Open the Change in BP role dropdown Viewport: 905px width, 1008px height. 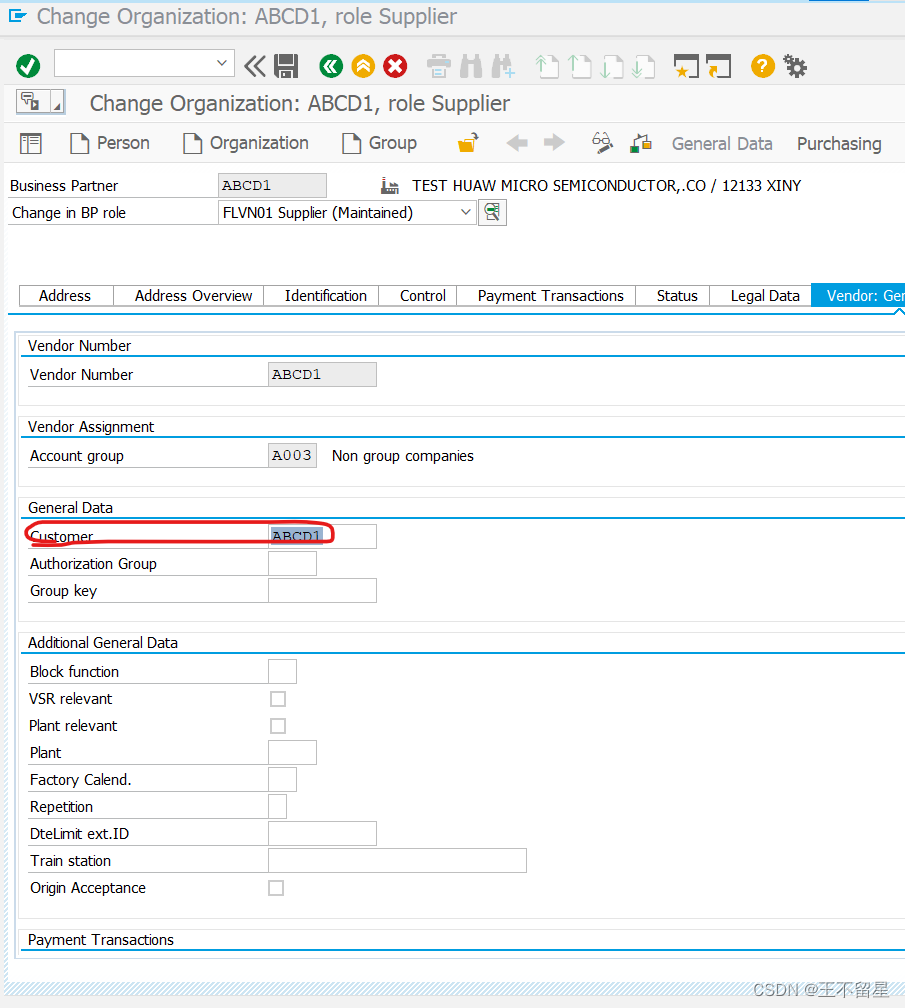tap(466, 212)
